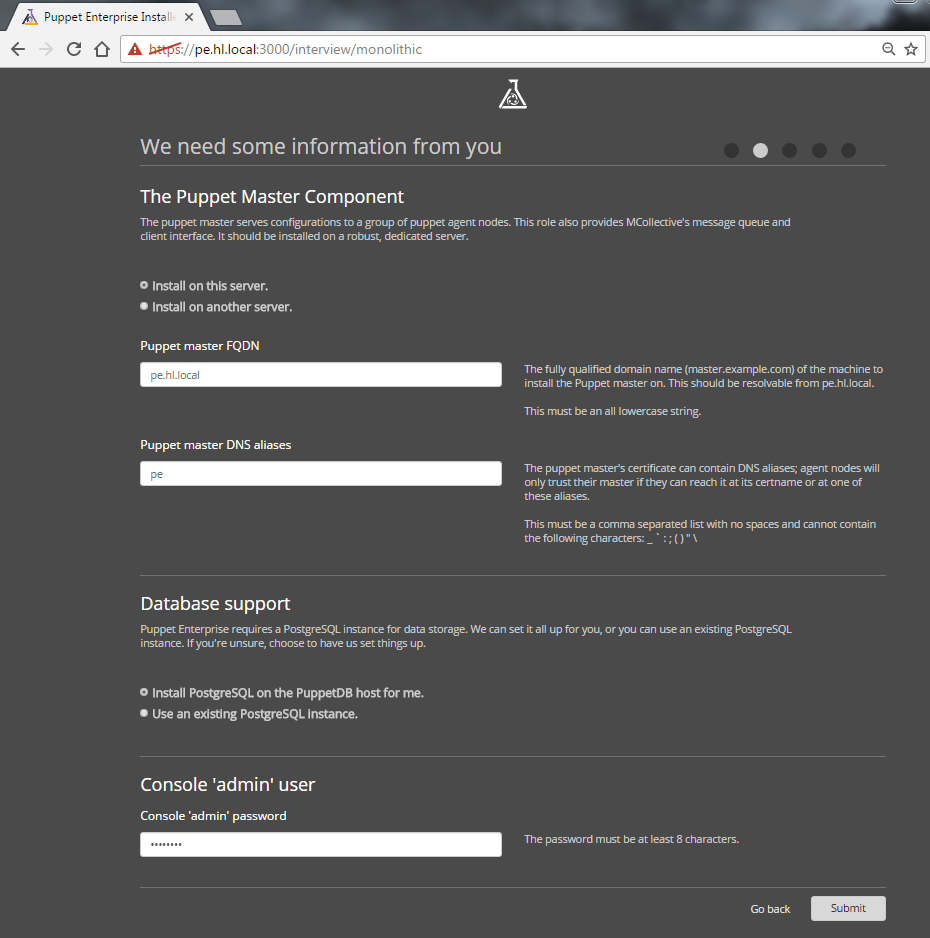Click the 'Database support' heading
Image resolution: width=930 pixels, height=938 pixels.
click(x=215, y=604)
